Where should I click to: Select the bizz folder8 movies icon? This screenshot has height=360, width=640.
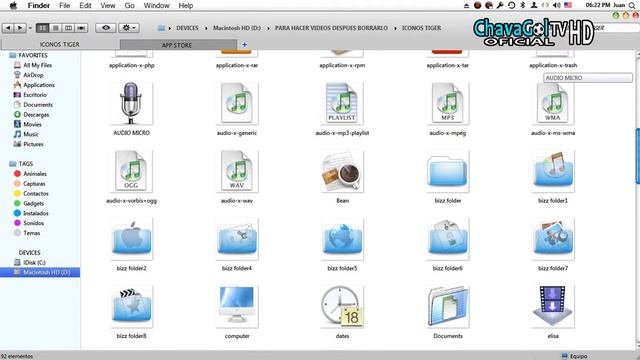(x=131, y=307)
